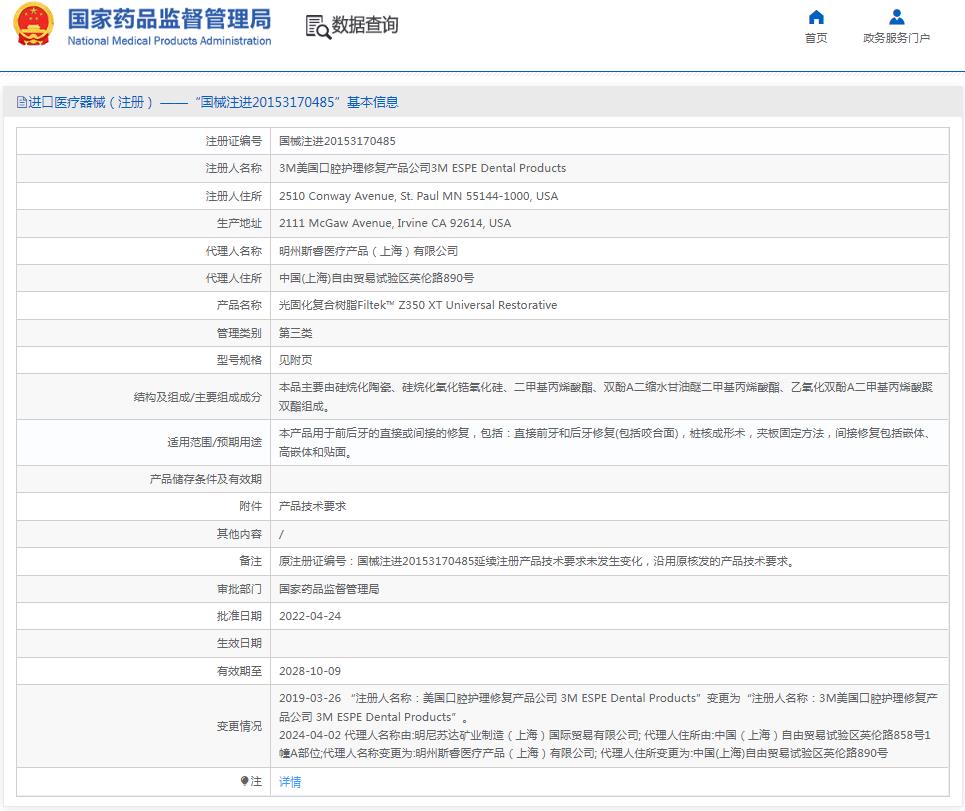Viewport: 965px width, 811px height.
Task: Click the 代理人名称 row label
Action: click(x=234, y=250)
